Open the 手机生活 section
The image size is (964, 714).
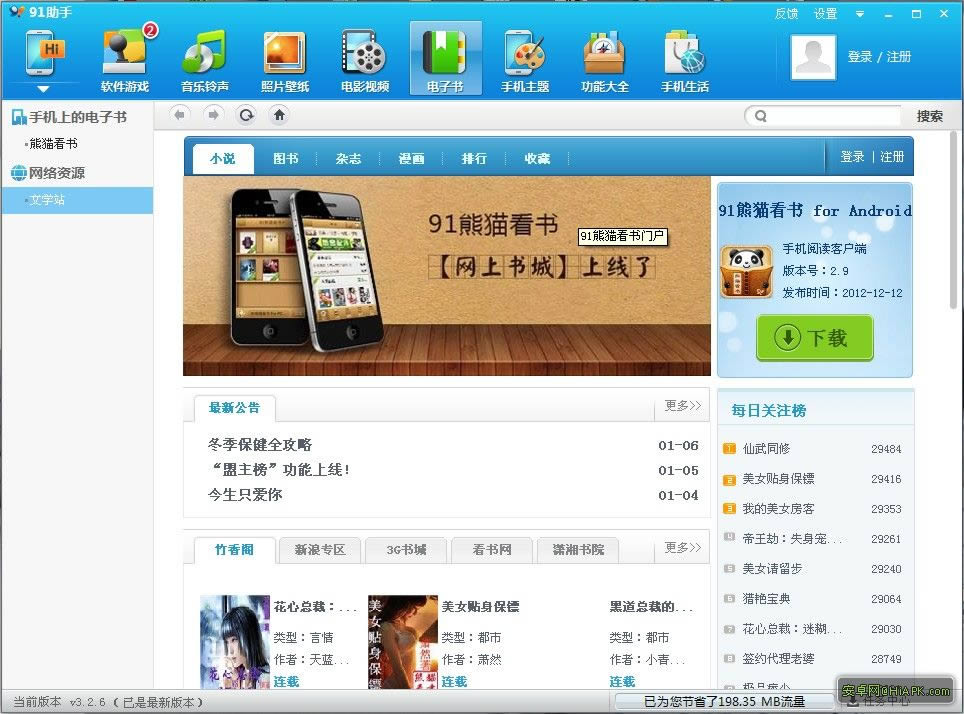point(685,60)
